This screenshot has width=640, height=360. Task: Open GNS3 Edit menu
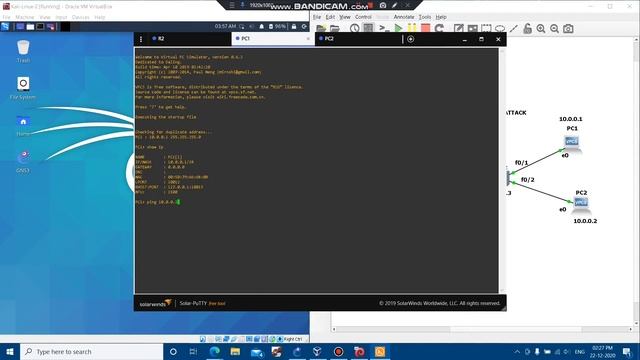click(330, 17)
